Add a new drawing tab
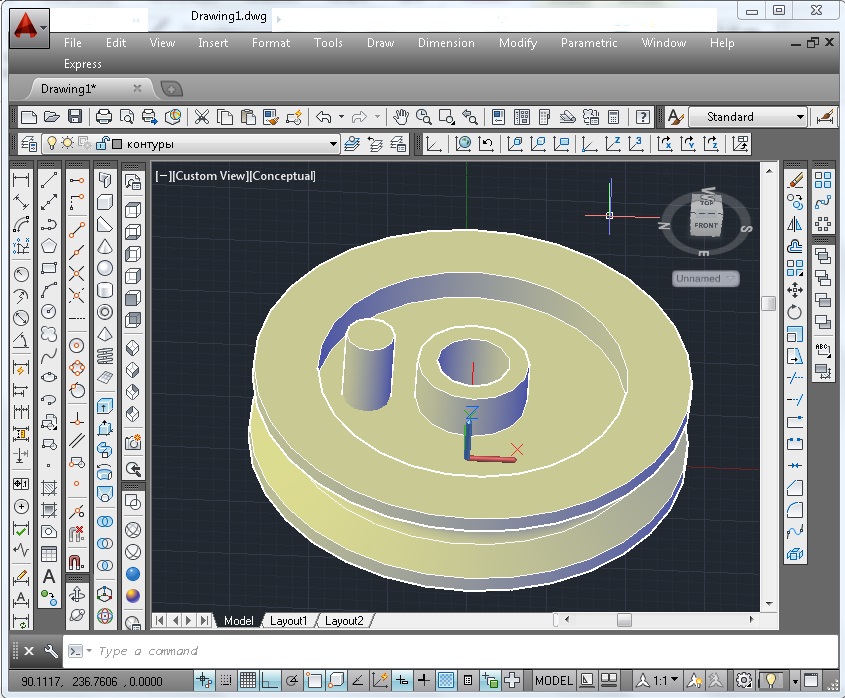 (171, 89)
